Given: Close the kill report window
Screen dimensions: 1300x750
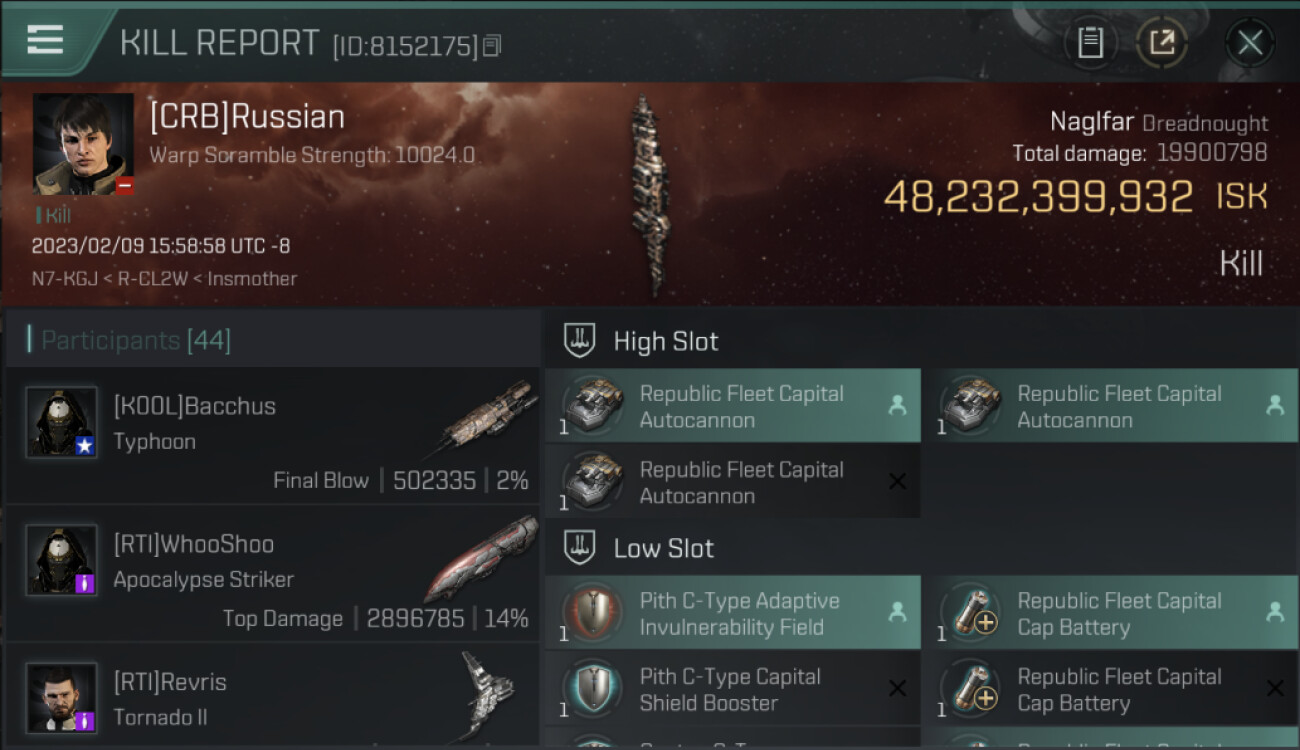Looking at the screenshot, I should [x=1249, y=43].
